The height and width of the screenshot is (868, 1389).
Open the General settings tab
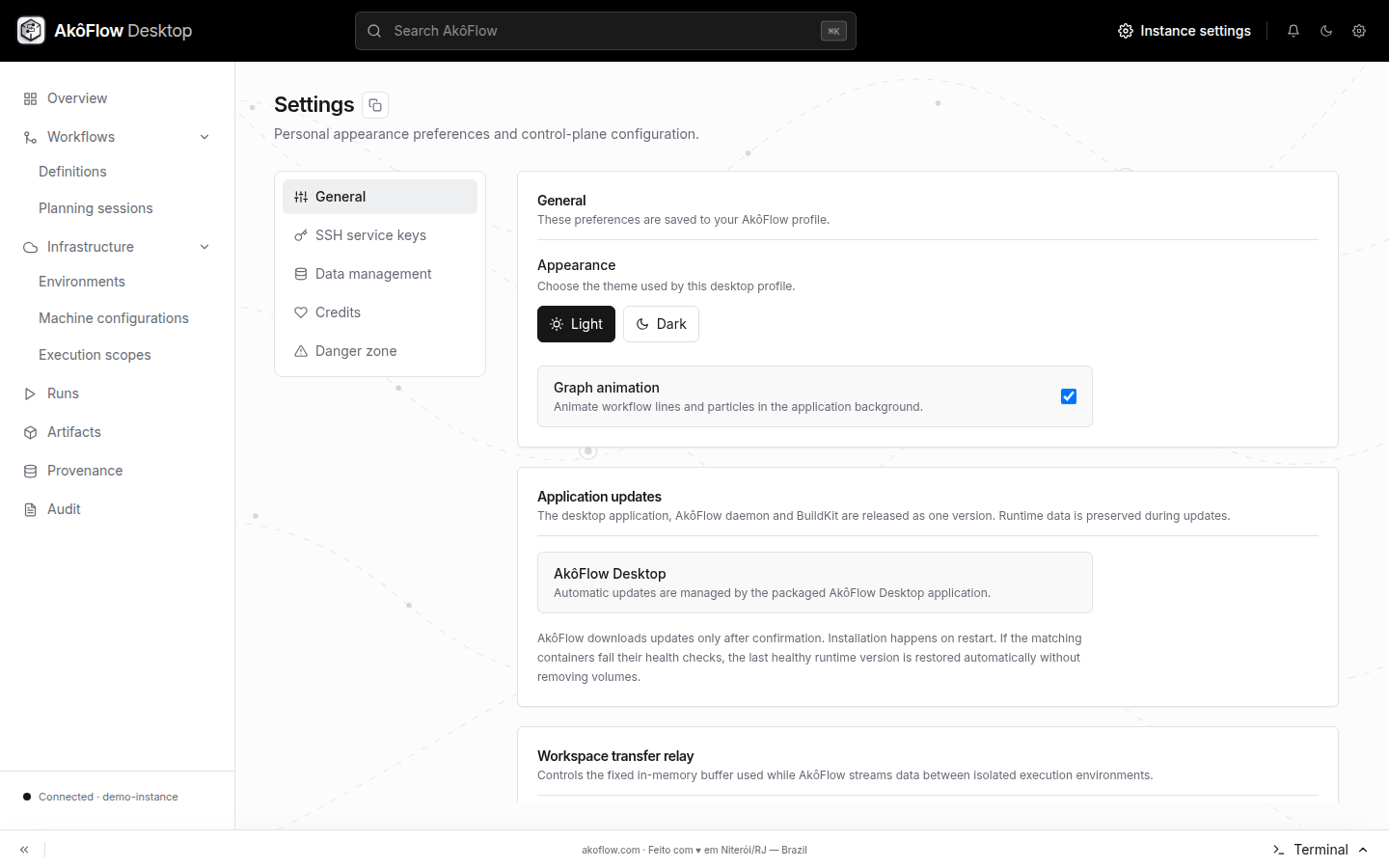click(x=380, y=197)
